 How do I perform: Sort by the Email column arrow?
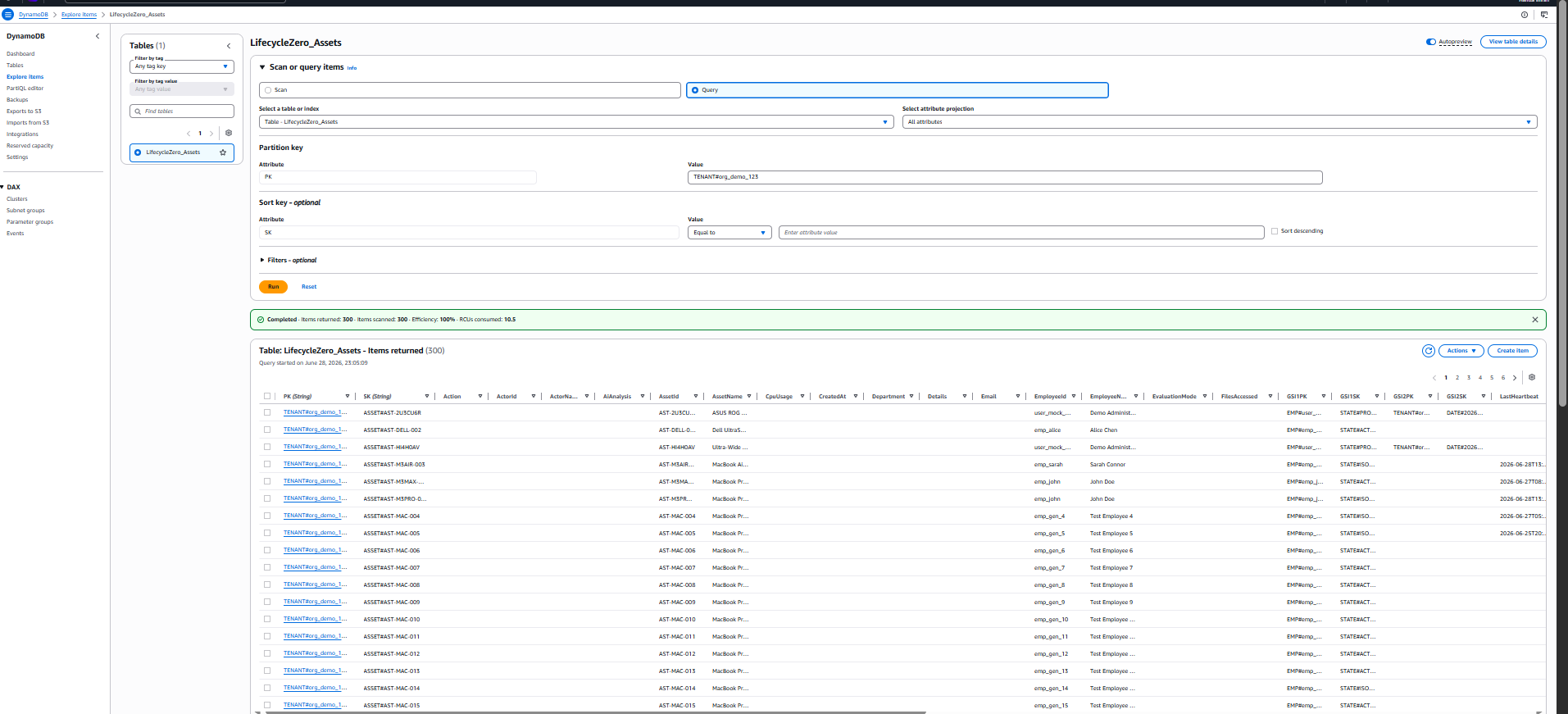1018,397
